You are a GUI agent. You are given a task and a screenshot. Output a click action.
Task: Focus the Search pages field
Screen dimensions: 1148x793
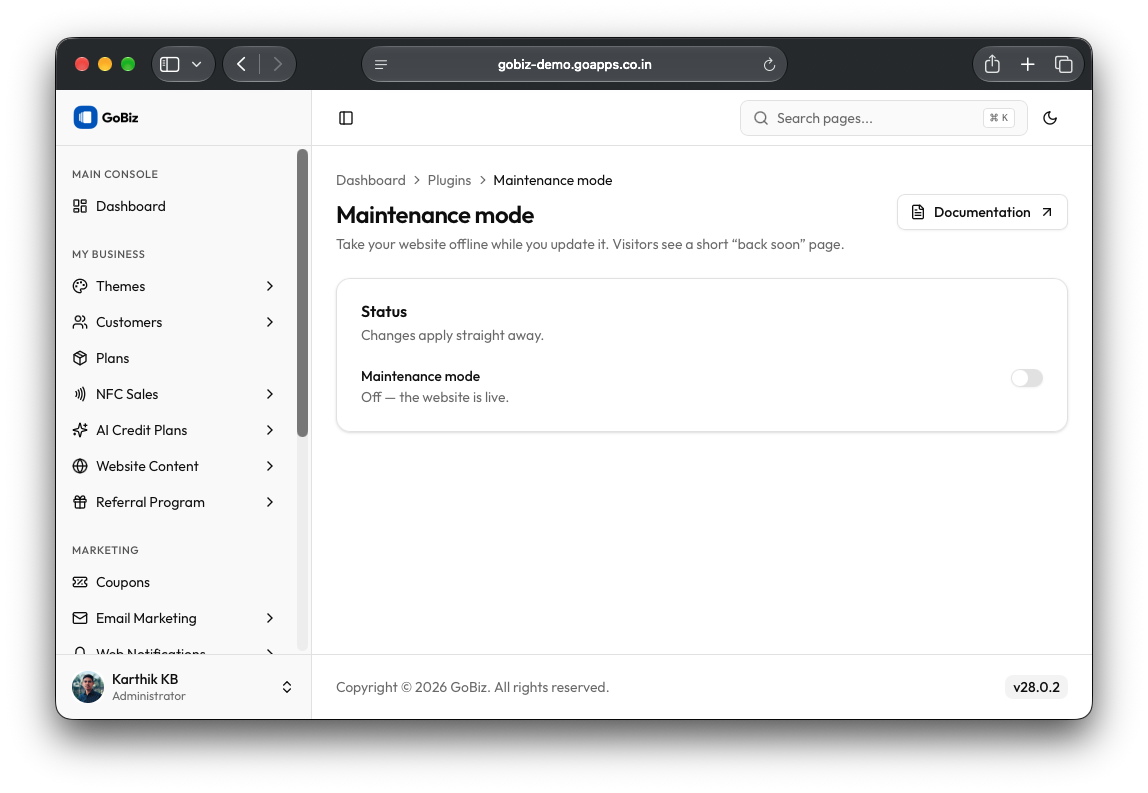884,118
